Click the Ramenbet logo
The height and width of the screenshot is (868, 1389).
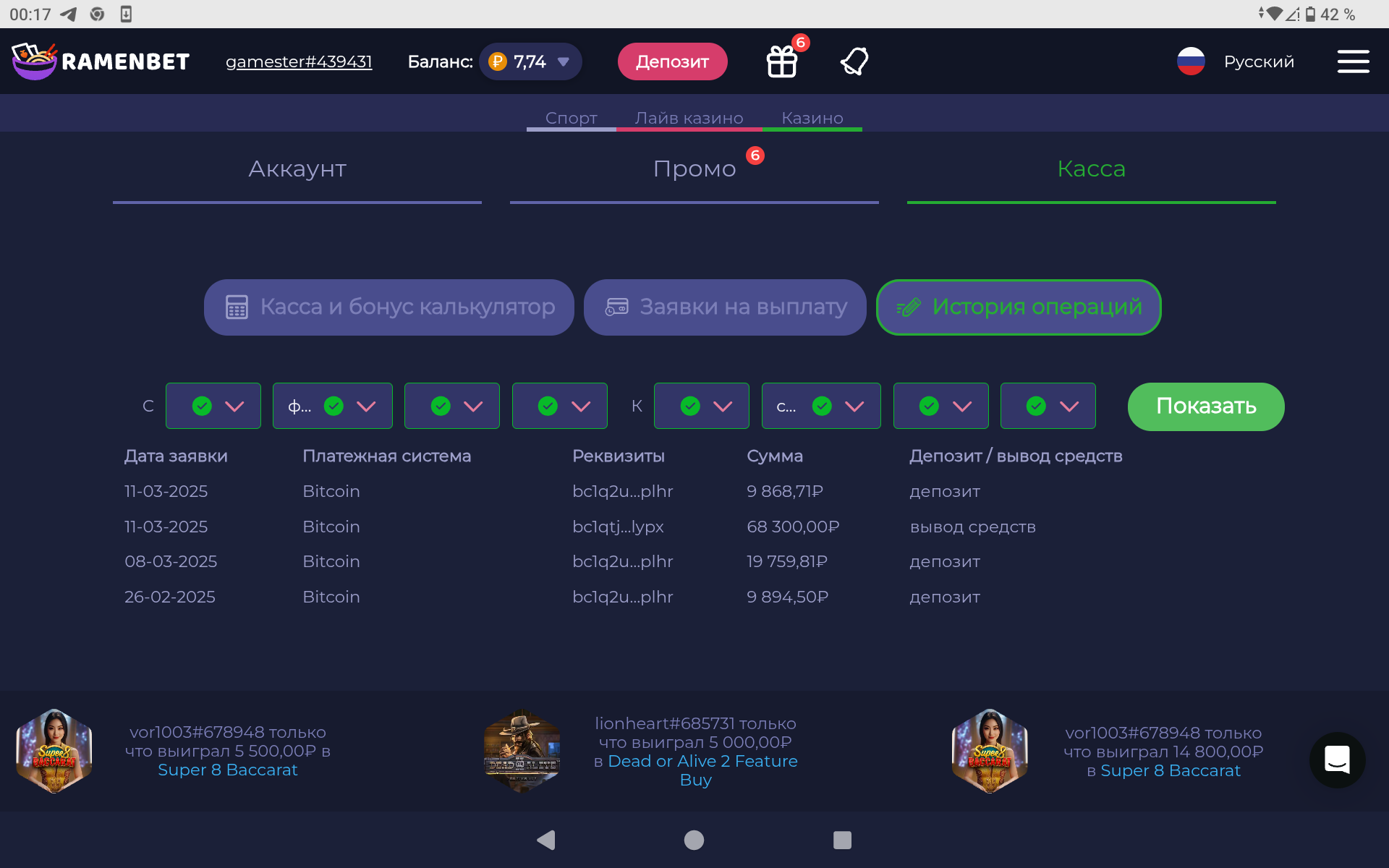click(101, 61)
